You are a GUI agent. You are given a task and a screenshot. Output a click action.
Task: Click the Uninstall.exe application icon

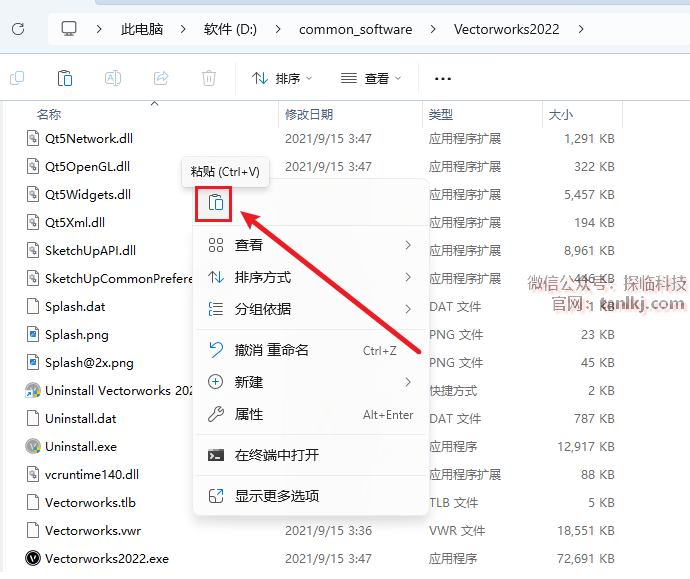33,446
